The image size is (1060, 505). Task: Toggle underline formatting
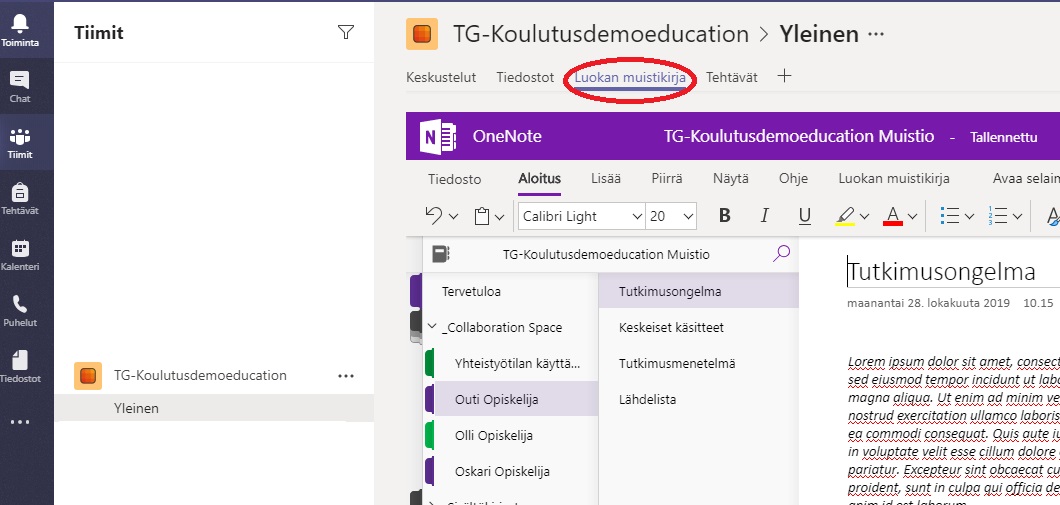coord(804,216)
